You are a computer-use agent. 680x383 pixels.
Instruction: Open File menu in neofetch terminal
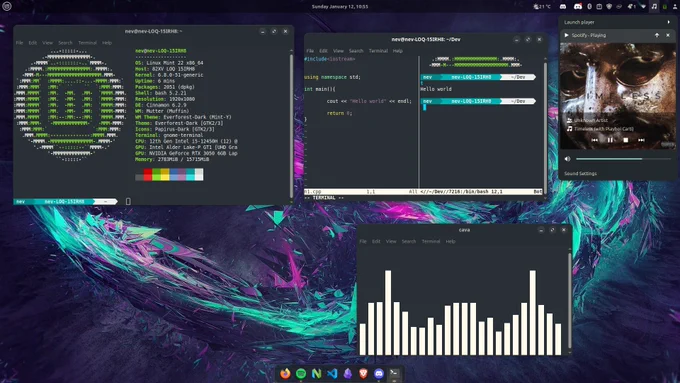tap(20, 43)
